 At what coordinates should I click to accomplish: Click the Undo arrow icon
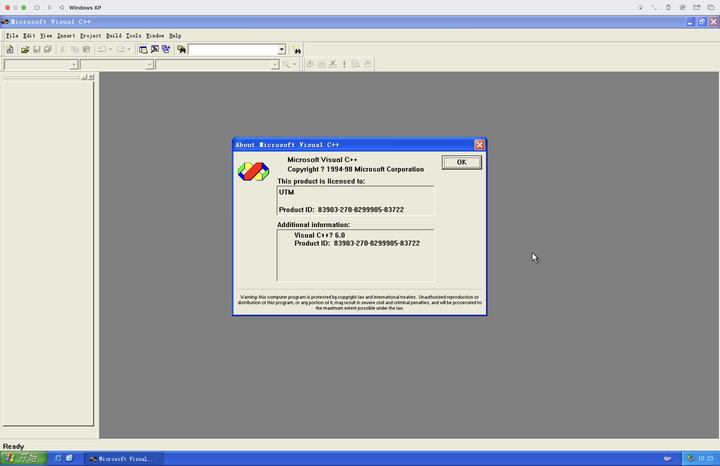tap(102, 50)
